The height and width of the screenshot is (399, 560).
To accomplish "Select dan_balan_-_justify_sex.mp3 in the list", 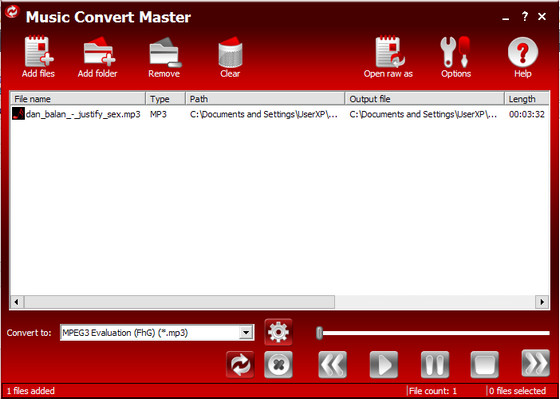I will pyautogui.click(x=83, y=114).
